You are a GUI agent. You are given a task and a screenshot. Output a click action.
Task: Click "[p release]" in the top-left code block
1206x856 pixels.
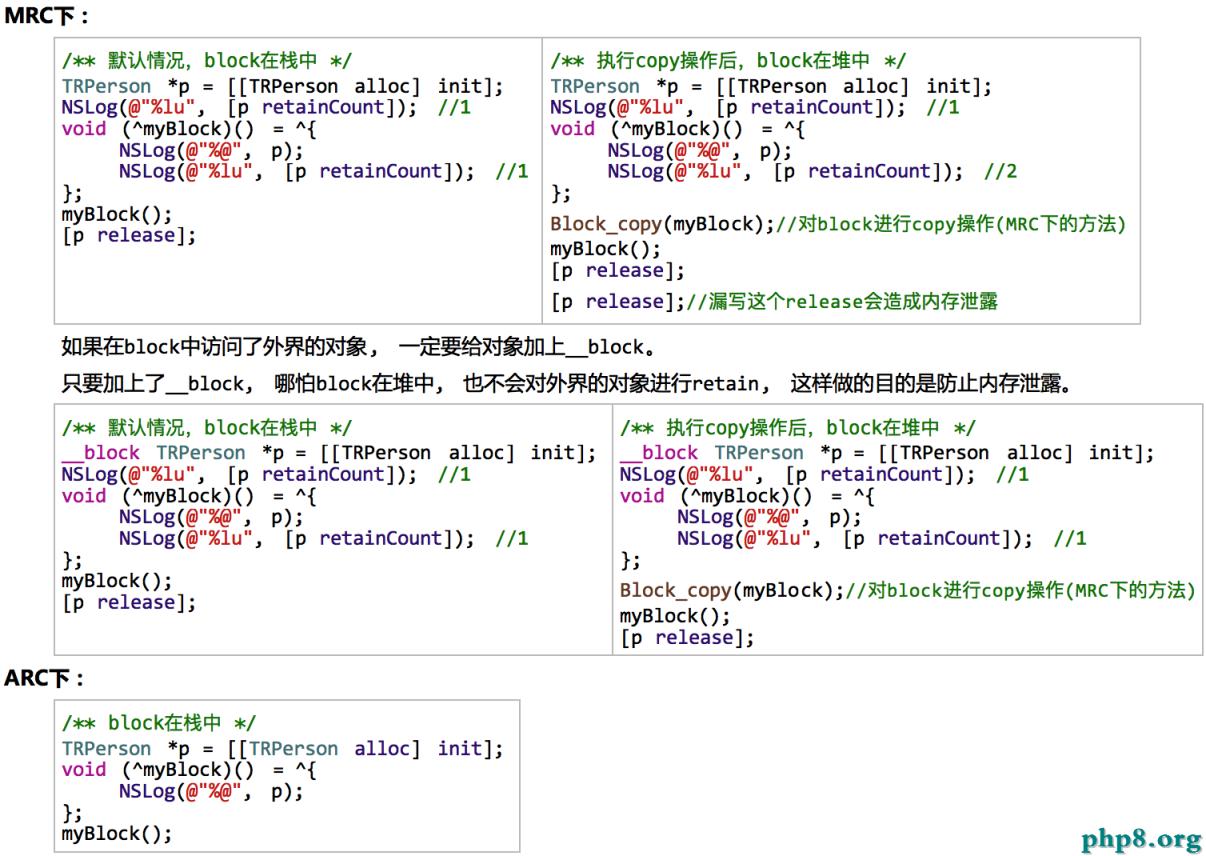pyautogui.click(x=129, y=236)
